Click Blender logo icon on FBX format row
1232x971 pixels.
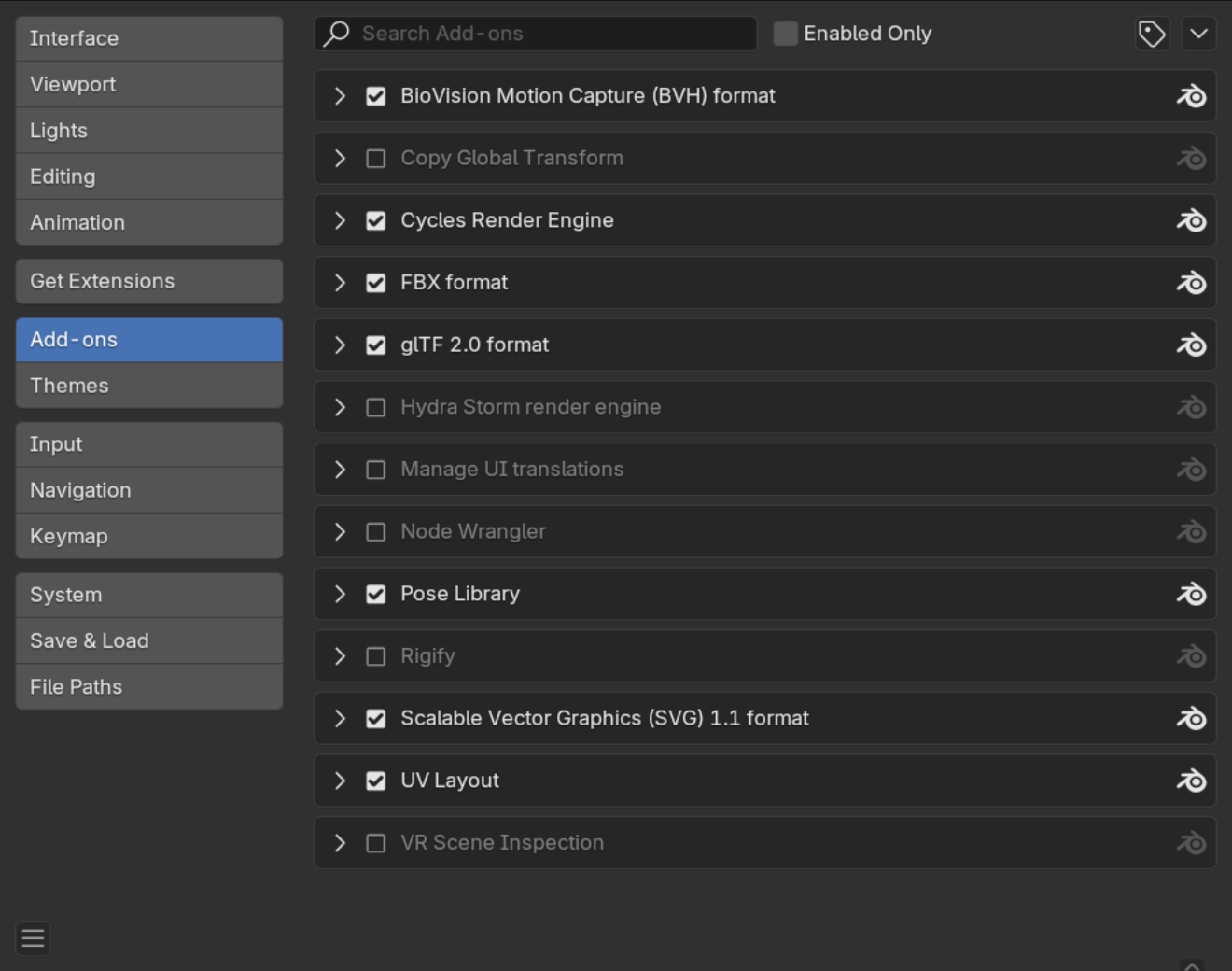1191,283
